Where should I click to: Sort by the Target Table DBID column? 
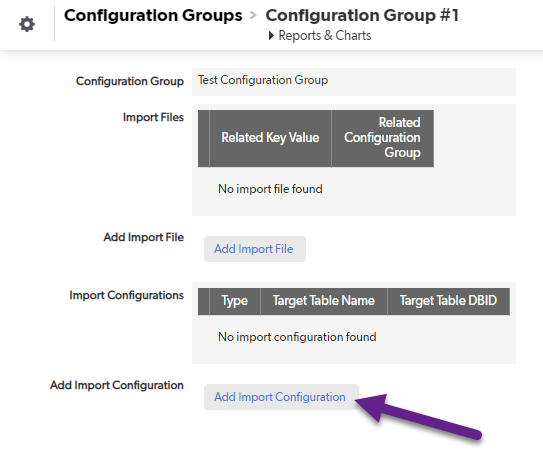(x=448, y=301)
